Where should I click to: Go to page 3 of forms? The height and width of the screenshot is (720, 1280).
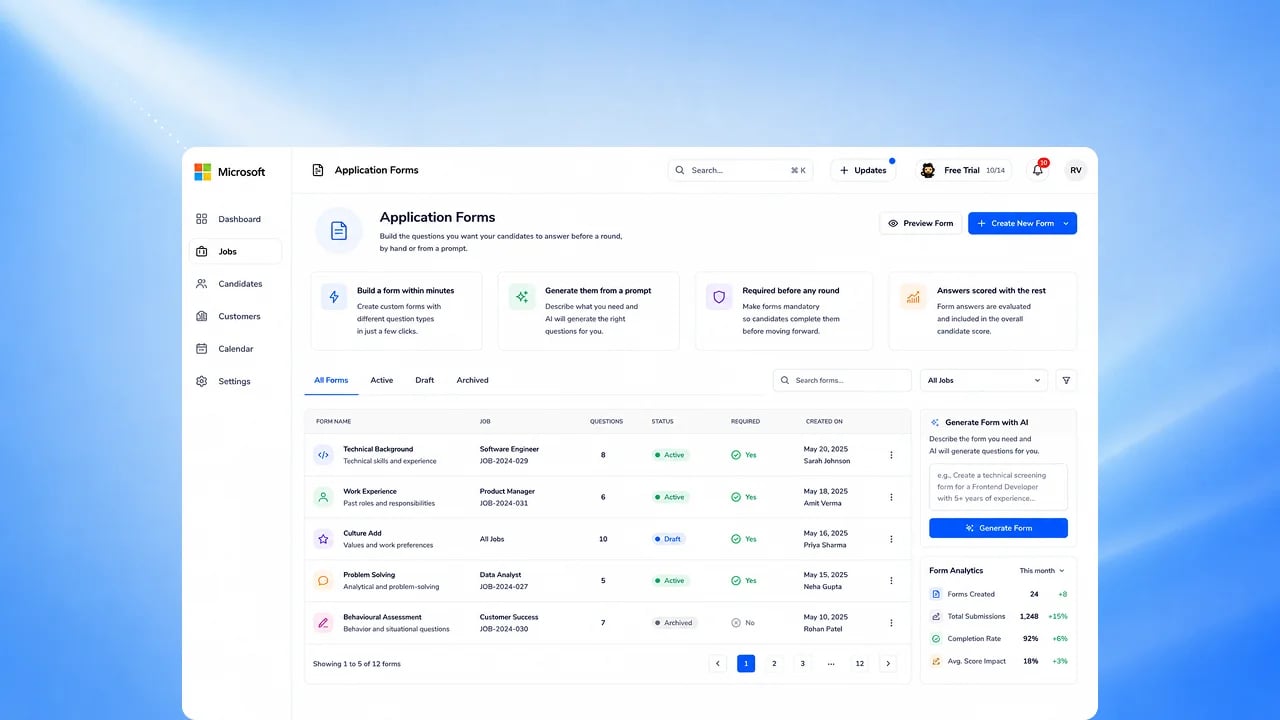[802, 663]
